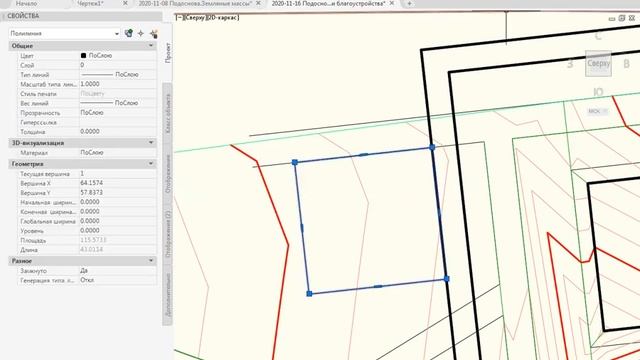The width and height of the screenshot is (640, 360).
Task: Switch to the Чертеж1 drawing tab
Action: [91, 3]
